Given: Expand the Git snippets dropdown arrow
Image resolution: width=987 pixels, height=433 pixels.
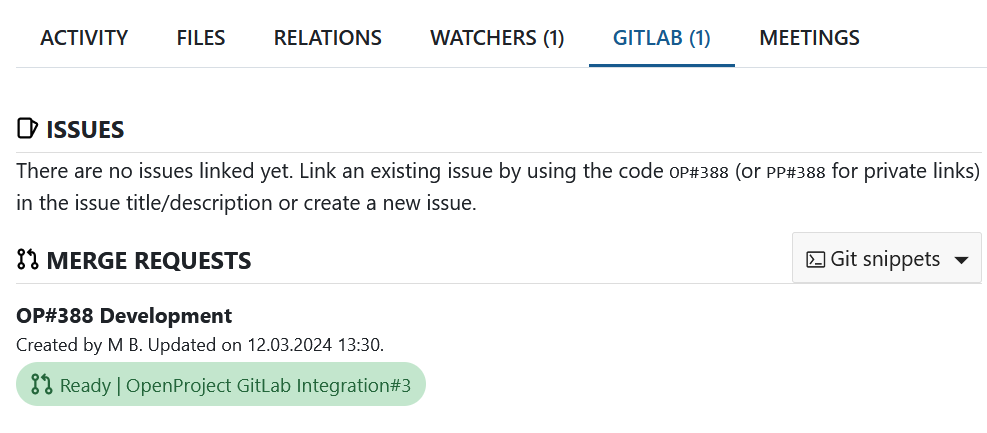Looking at the screenshot, I should click(x=962, y=260).
